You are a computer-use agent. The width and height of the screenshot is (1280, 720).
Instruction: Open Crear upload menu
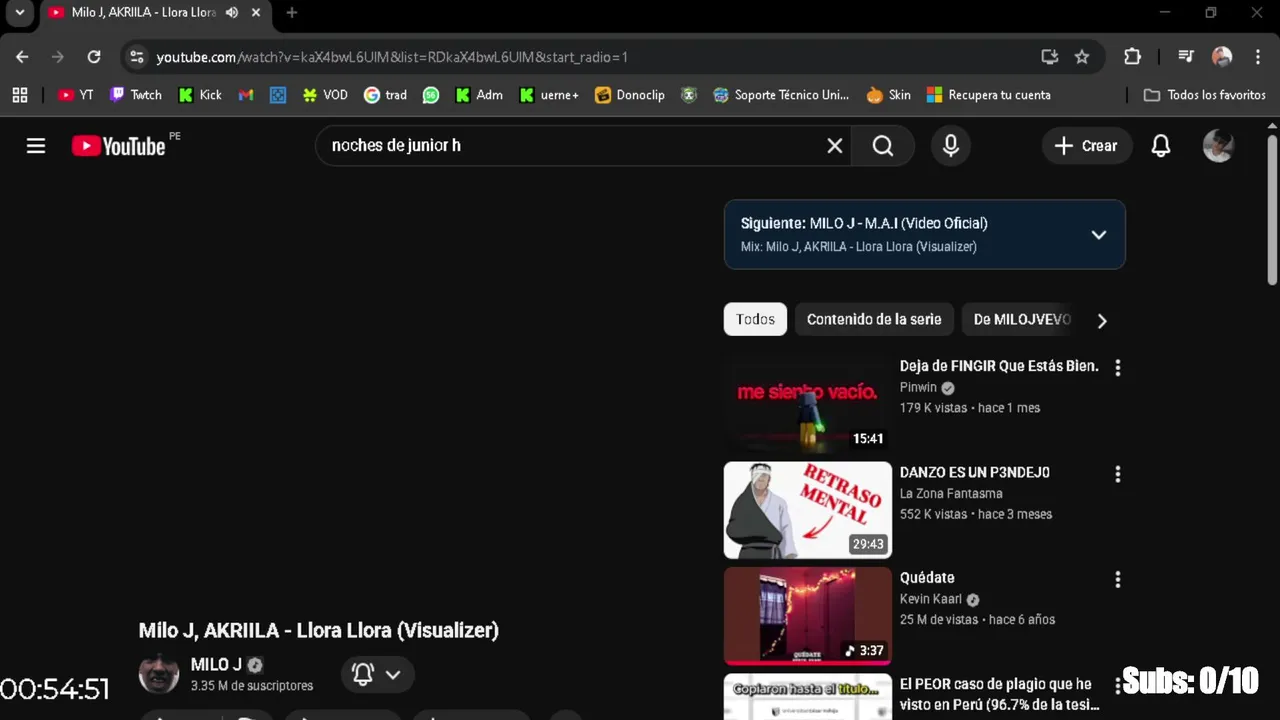tap(1086, 146)
